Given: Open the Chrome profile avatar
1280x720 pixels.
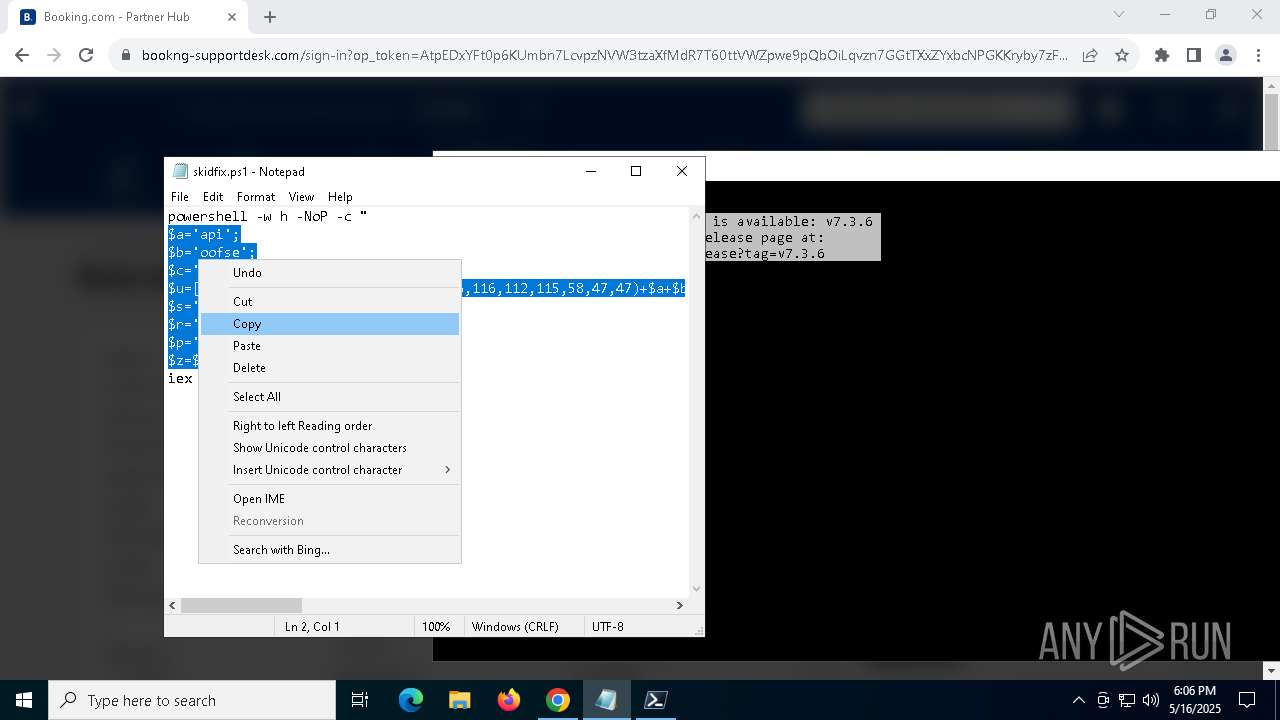Looking at the screenshot, I should 1226,56.
